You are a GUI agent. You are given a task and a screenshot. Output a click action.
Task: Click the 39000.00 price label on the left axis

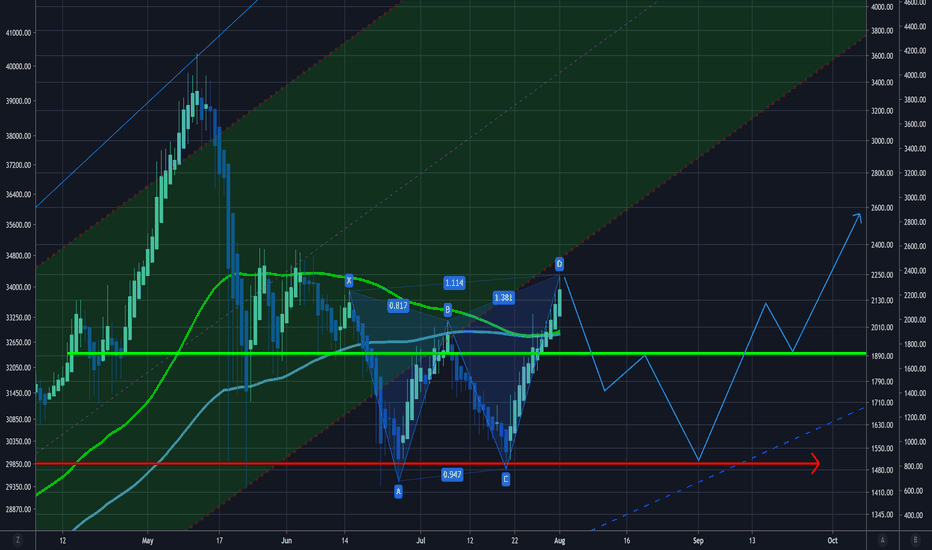click(18, 101)
